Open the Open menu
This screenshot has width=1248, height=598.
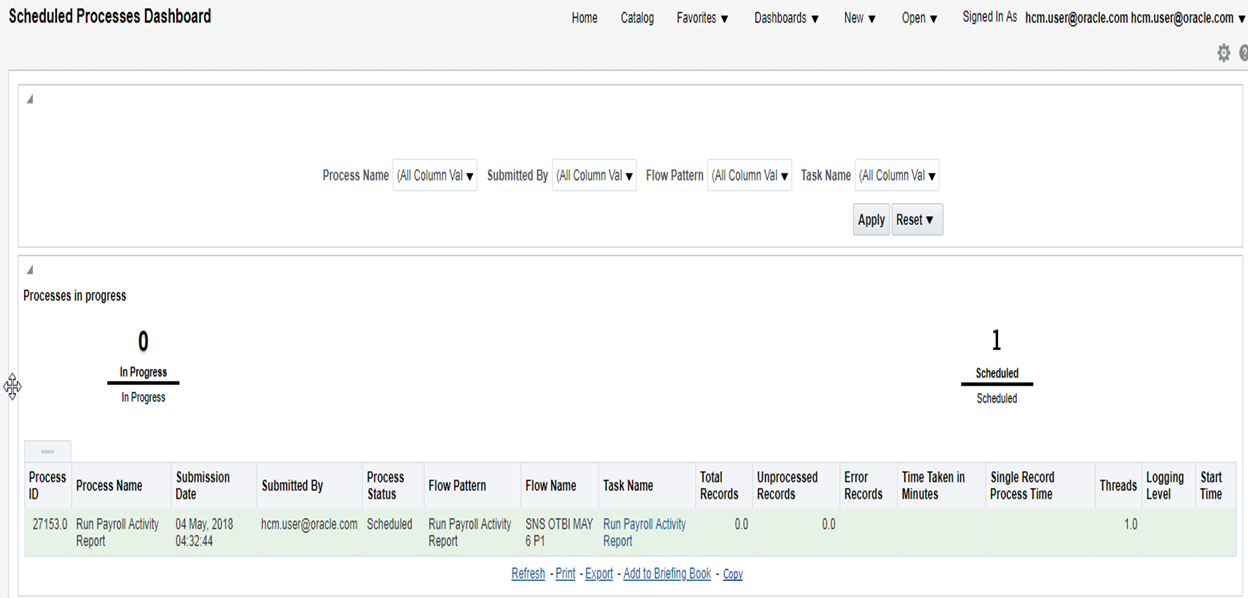[x=919, y=18]
